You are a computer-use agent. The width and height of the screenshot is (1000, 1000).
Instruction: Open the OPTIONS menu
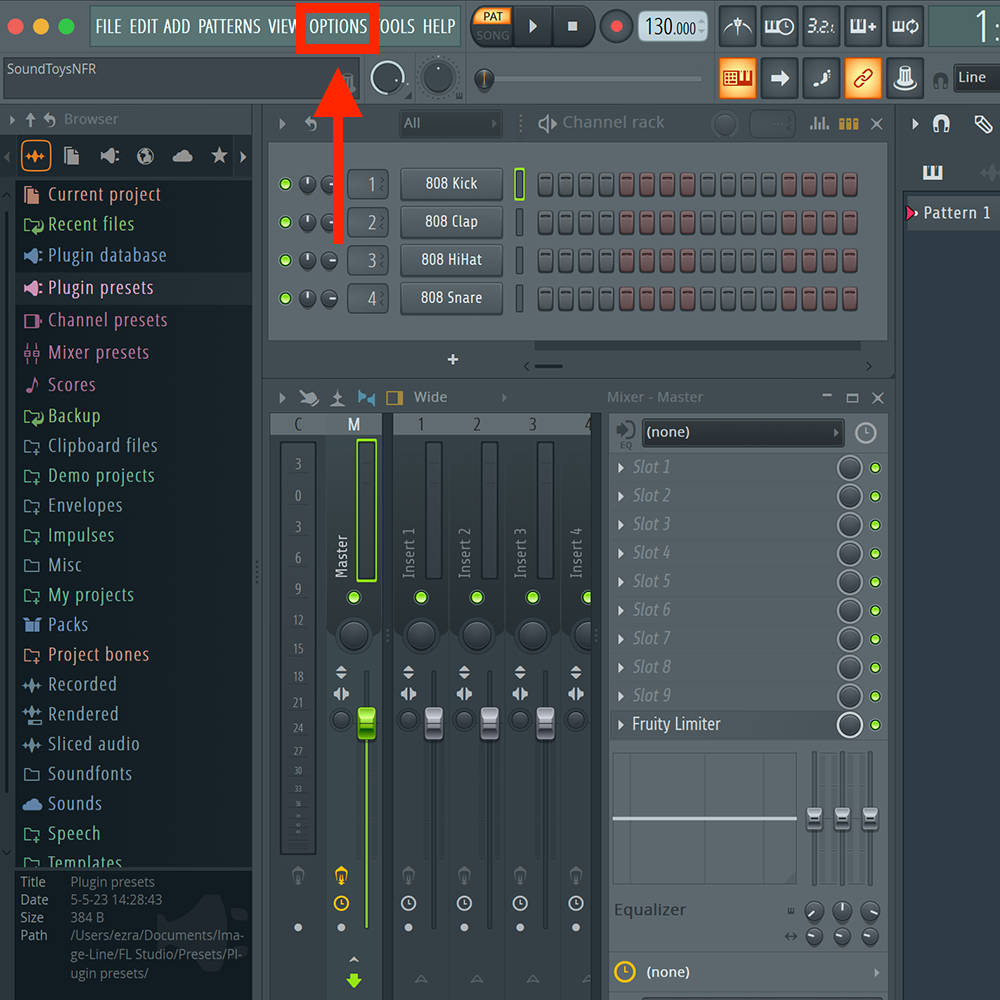pyautogui.click(x=338, y=27)
